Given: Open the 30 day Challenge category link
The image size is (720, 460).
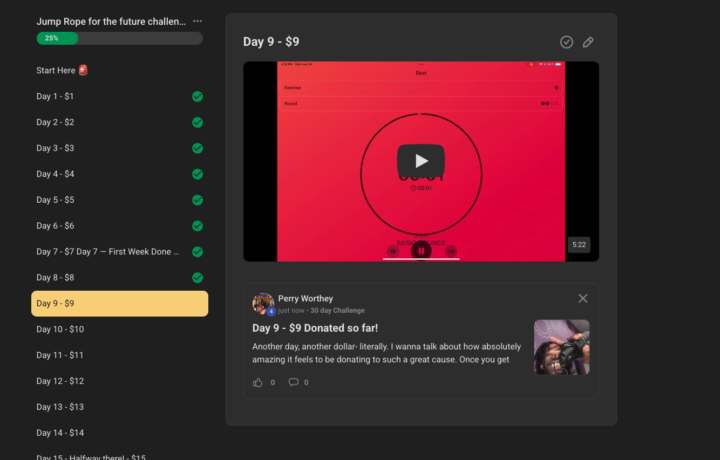Looking at the screenshot, I should click(338, 311).
